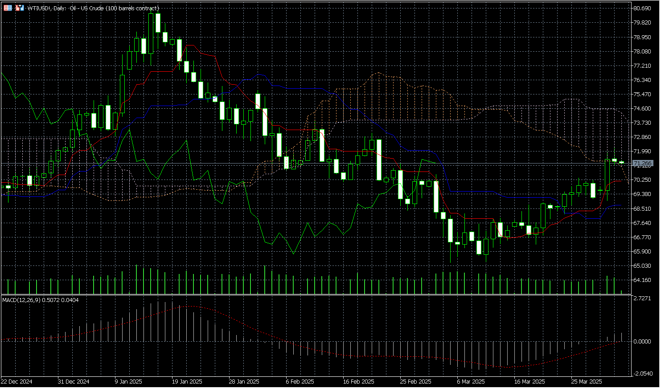Click the 72.860 price axis label
Screen dimensions: 660x388
point(642,137)
